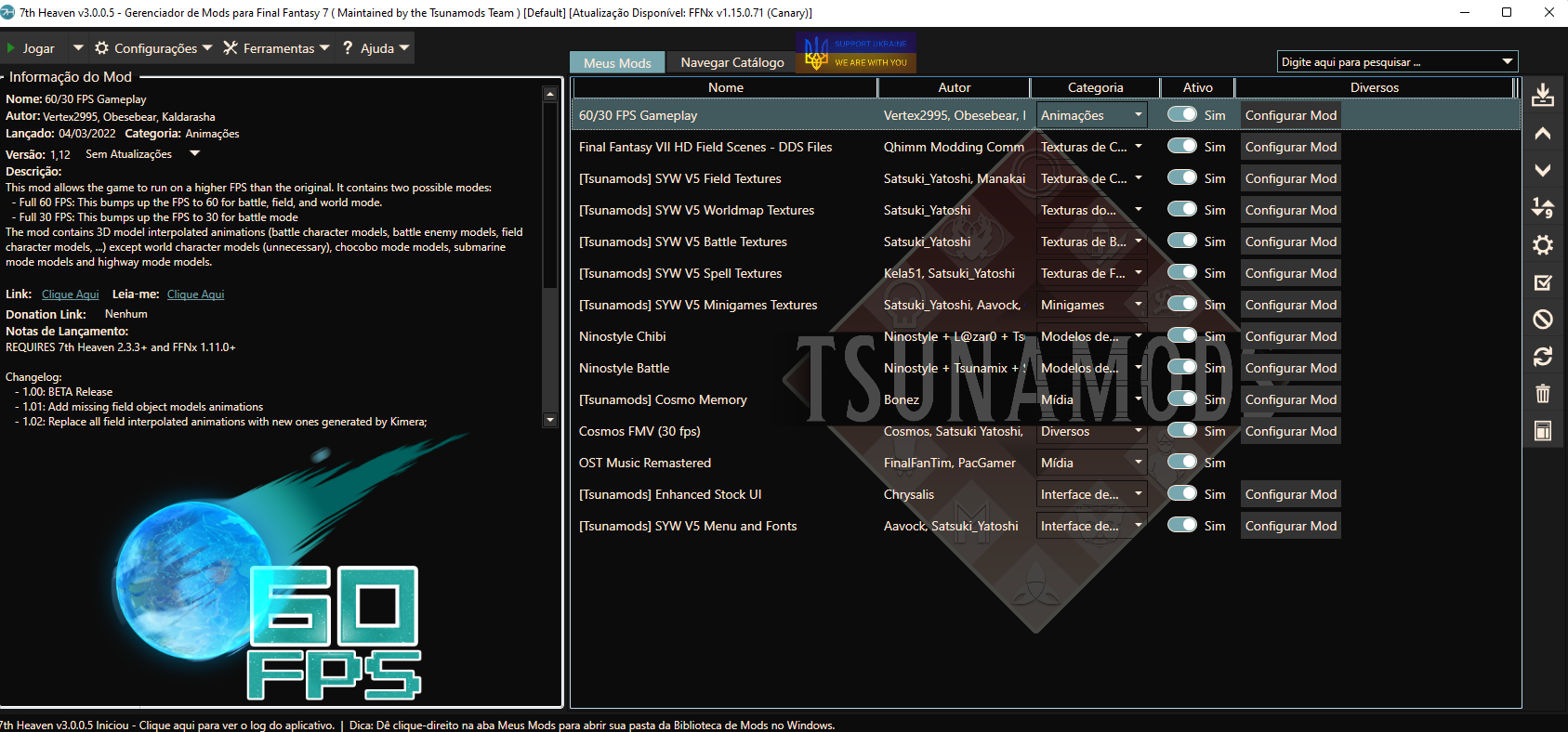1568x732 pixels.
Task: Toggle the Ninostyle Chibi mod active switch
Action: (x=1182, y=335)
